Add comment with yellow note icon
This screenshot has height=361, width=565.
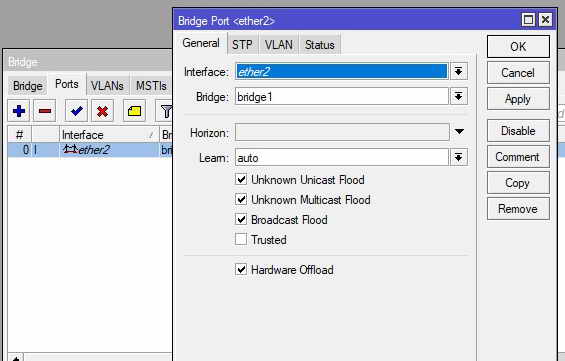pyautogui.click(x=134, y=111)
